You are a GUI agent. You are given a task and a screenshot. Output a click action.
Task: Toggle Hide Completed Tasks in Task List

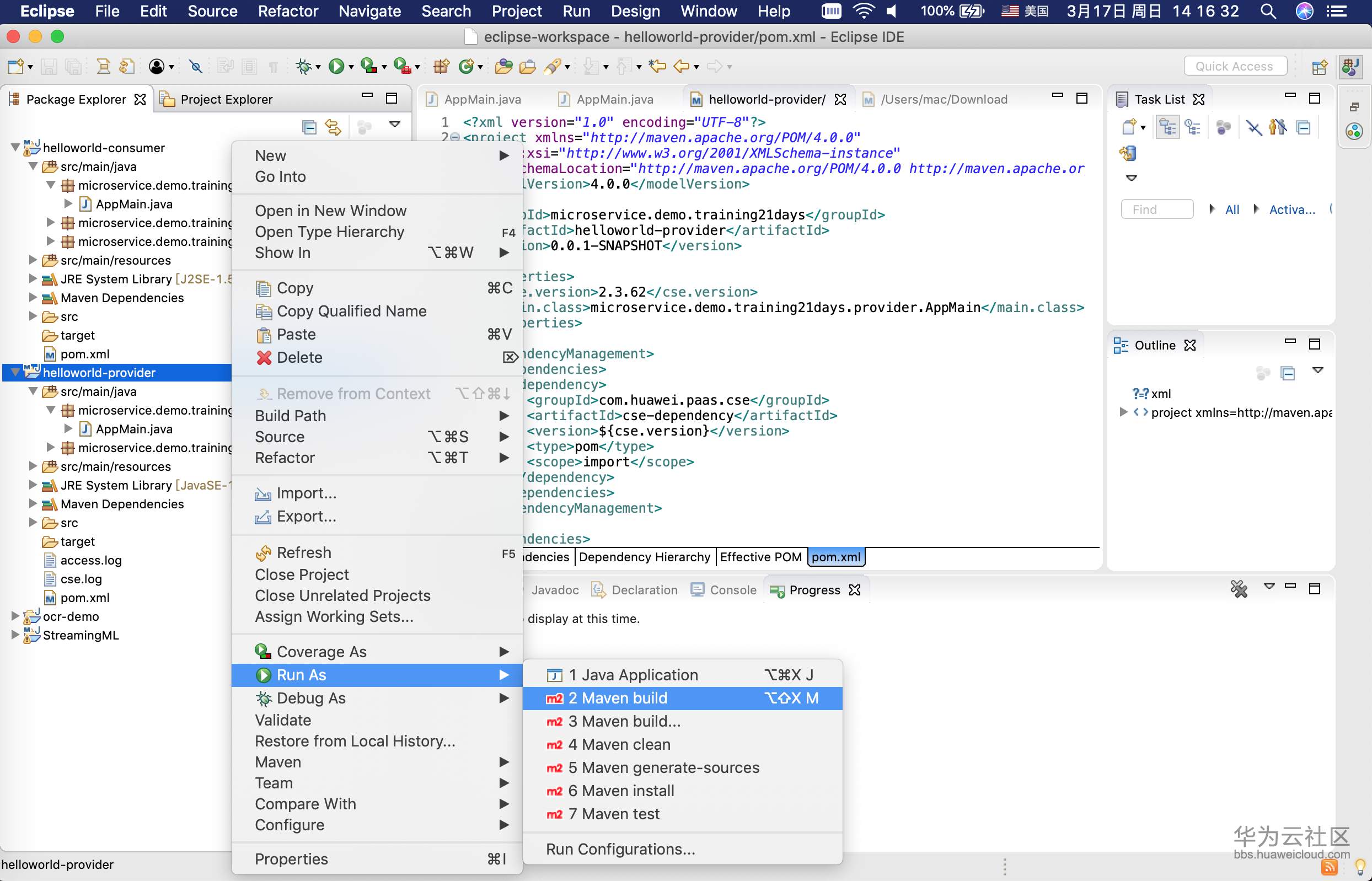(x=1254, y=127)
